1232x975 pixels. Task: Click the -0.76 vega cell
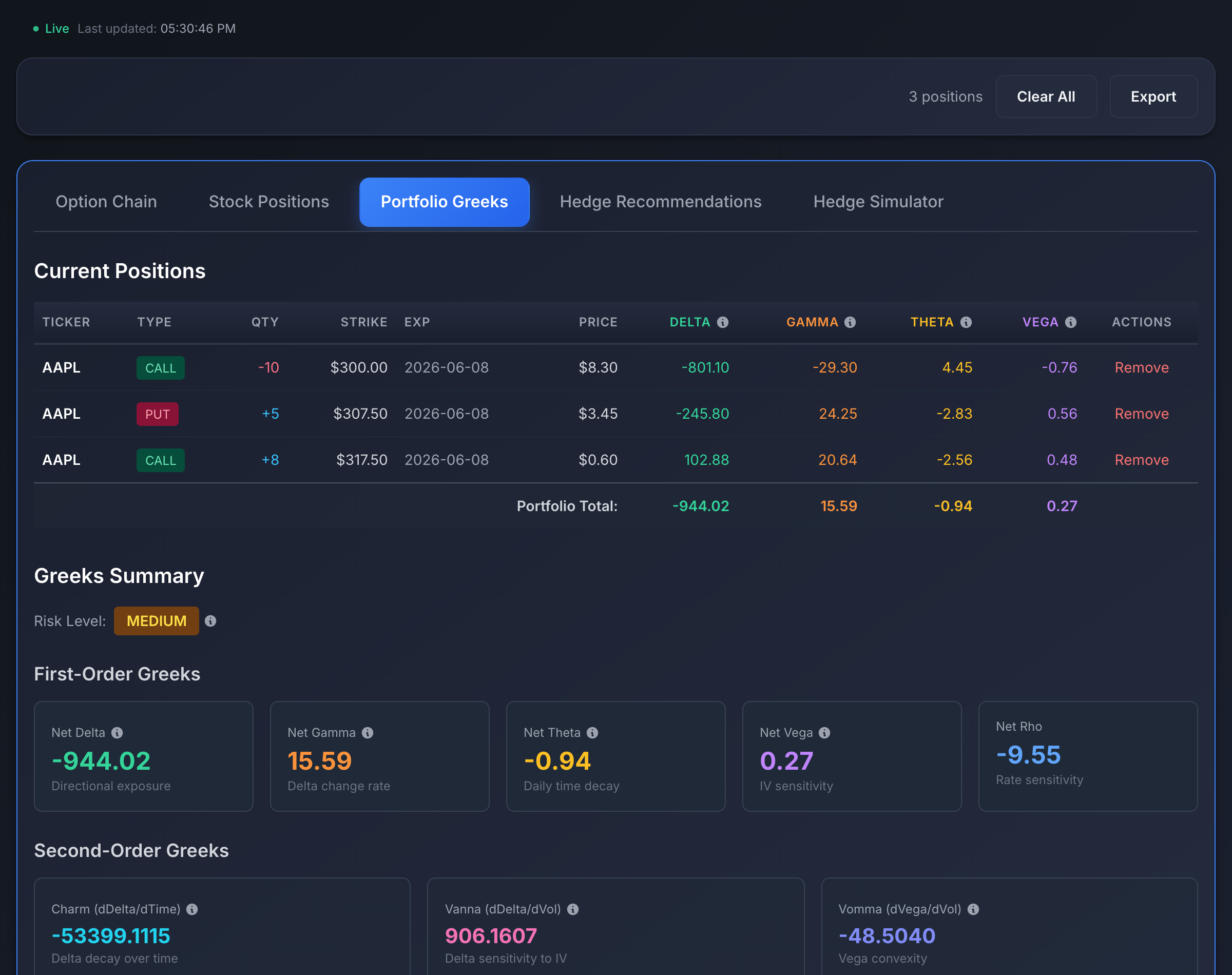coord(1060,367)
